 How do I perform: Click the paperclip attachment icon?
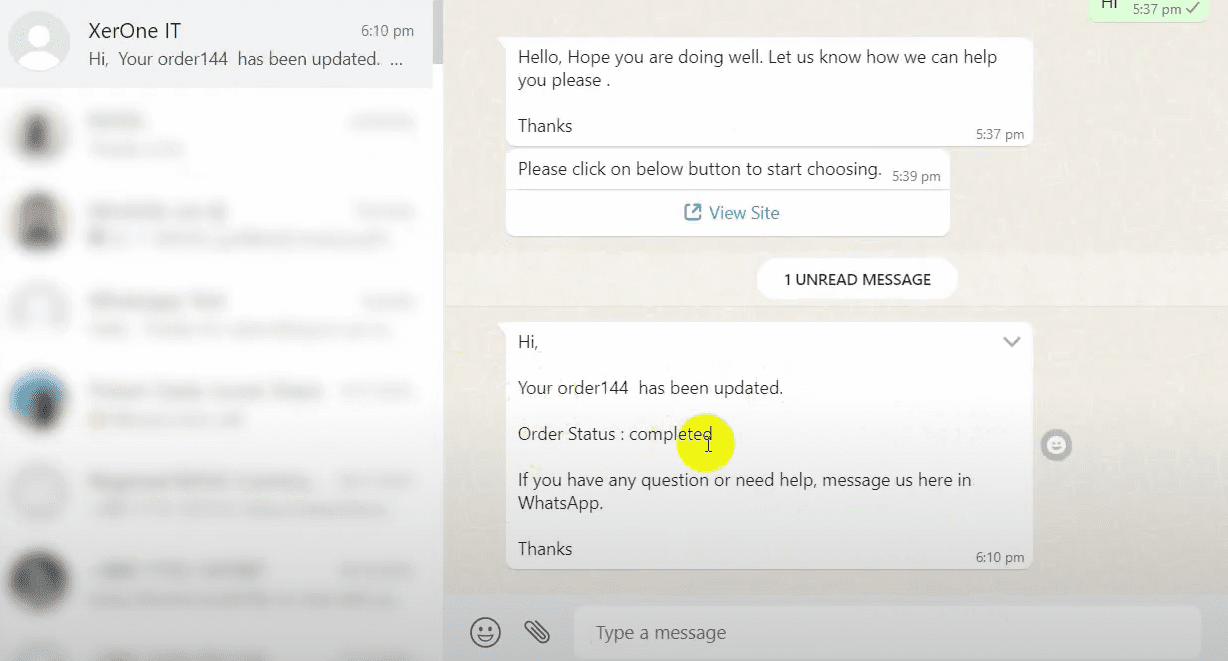click(537, 631)
